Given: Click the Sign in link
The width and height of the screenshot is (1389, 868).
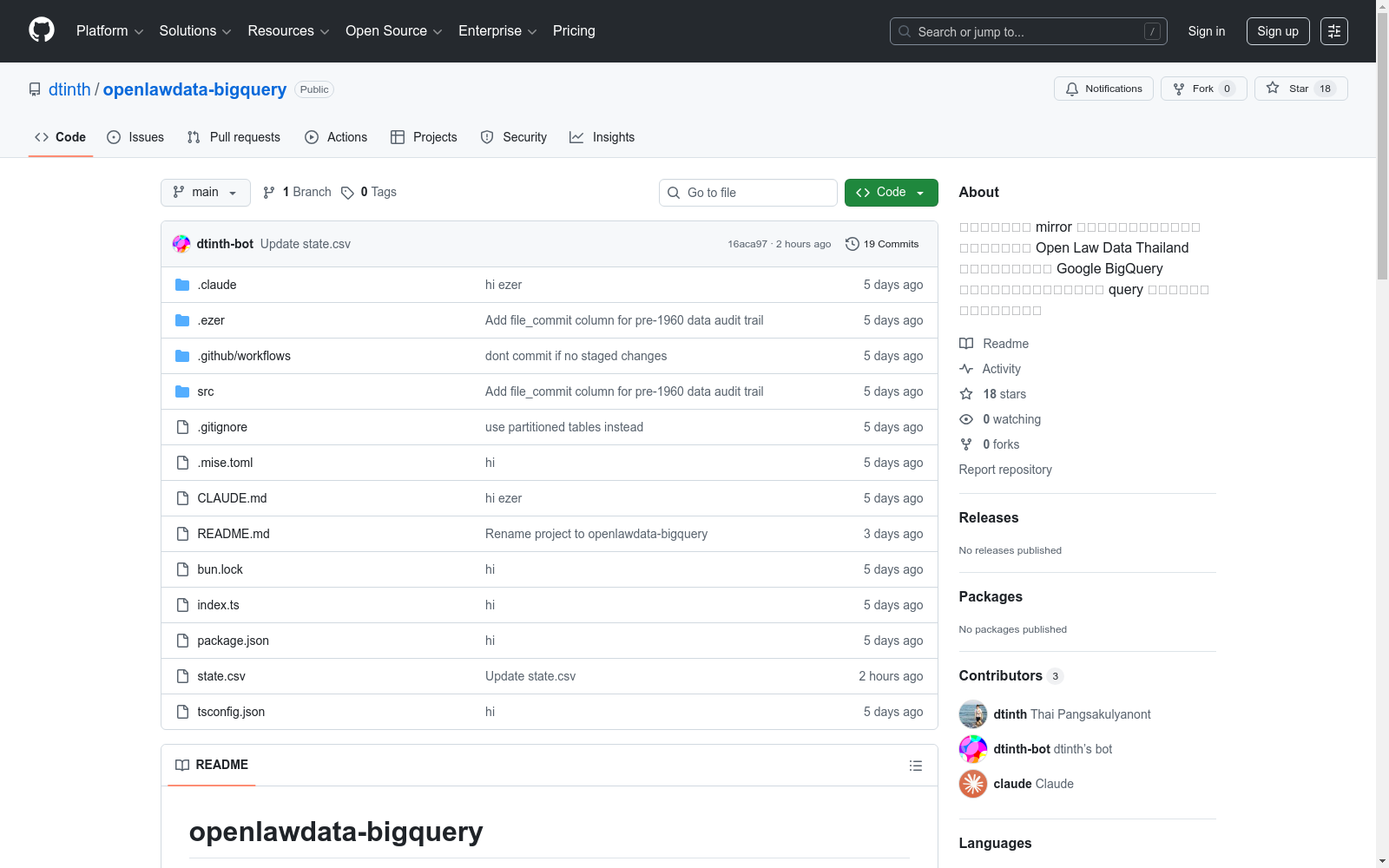Looking at the screenshot, I should click(x=1207, y=31).
